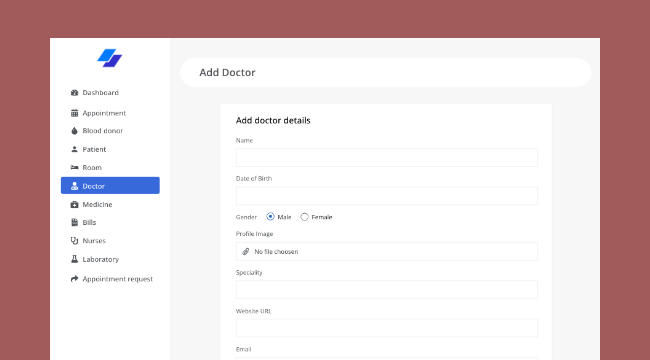
Task: Select the Male gender radio button
Action: pyautogui.click(x=270, y=216)
